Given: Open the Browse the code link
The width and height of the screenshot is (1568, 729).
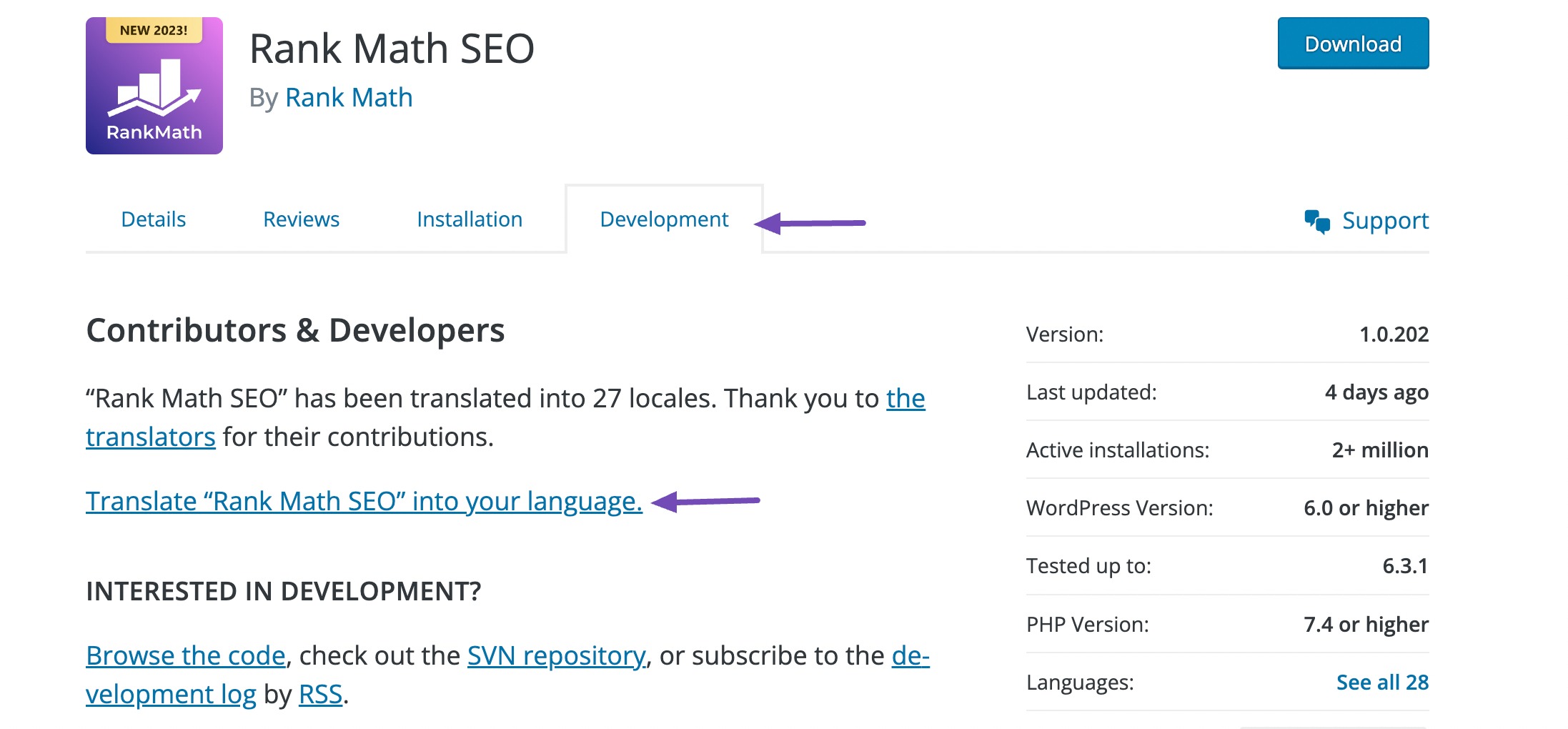Looking at the screenshot, I should pyautogui.click(x=186, y=655).
